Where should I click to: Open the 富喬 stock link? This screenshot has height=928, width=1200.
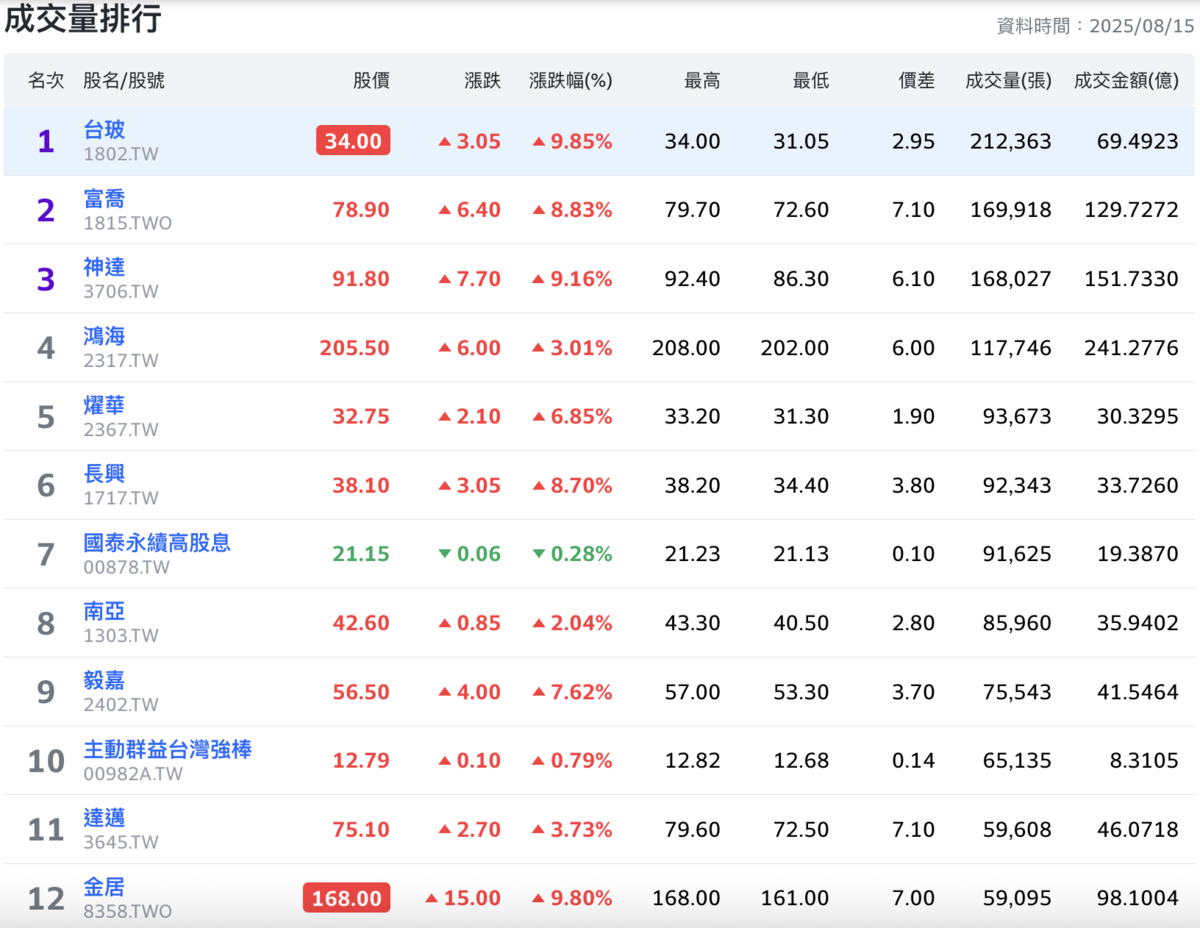[x=104, y=198]
